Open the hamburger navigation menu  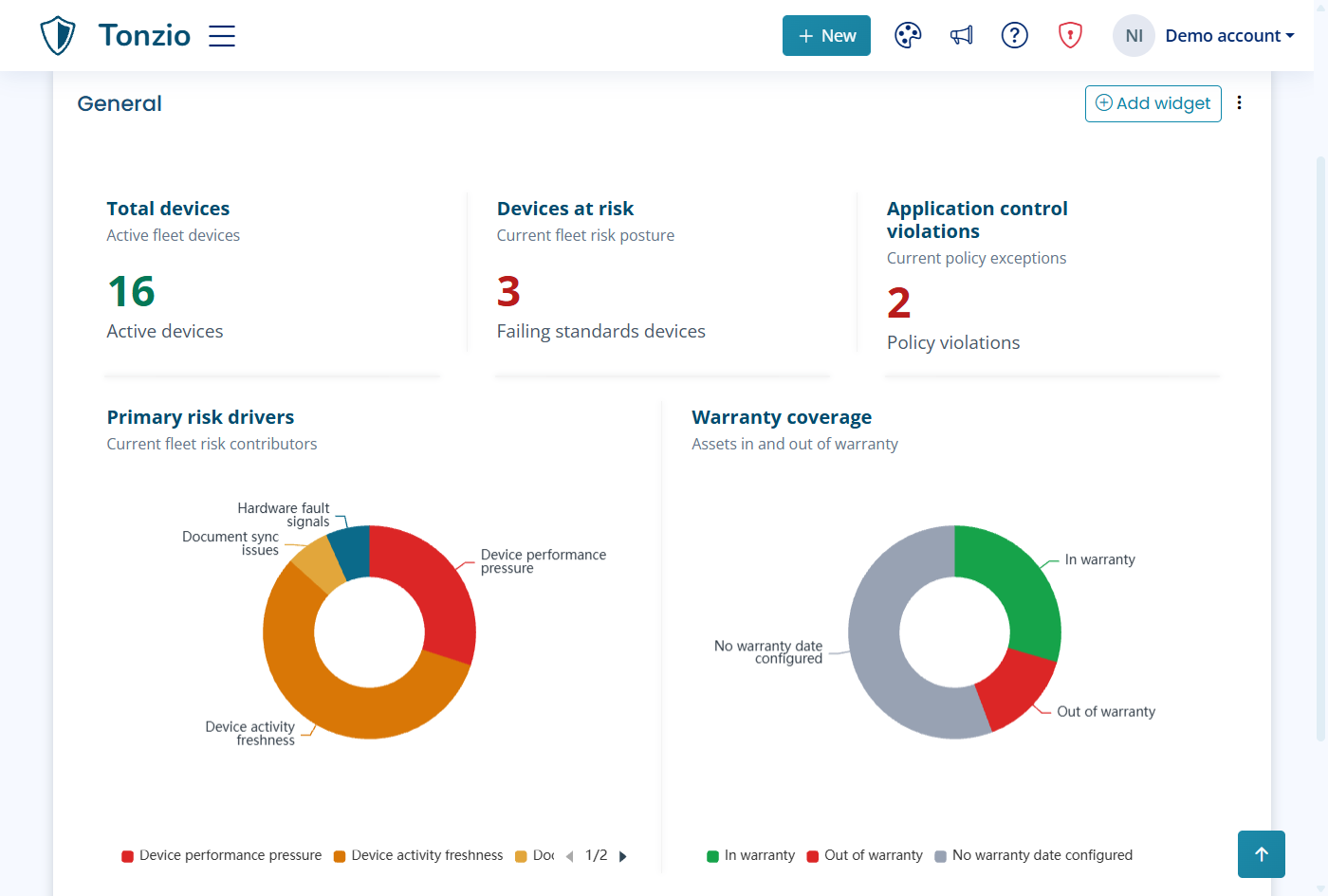point(222,36)
